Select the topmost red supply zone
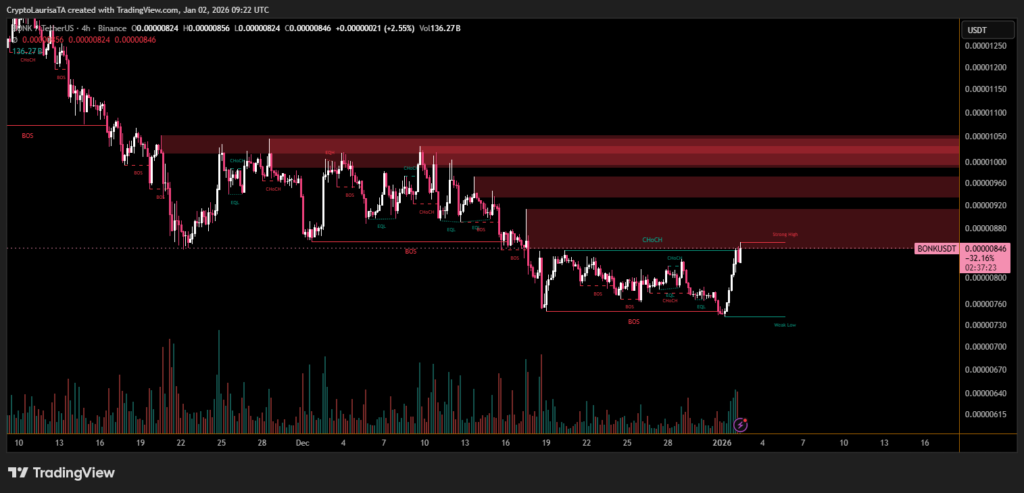The width and height of the screenshot is (1024, 493). (558, 151)
